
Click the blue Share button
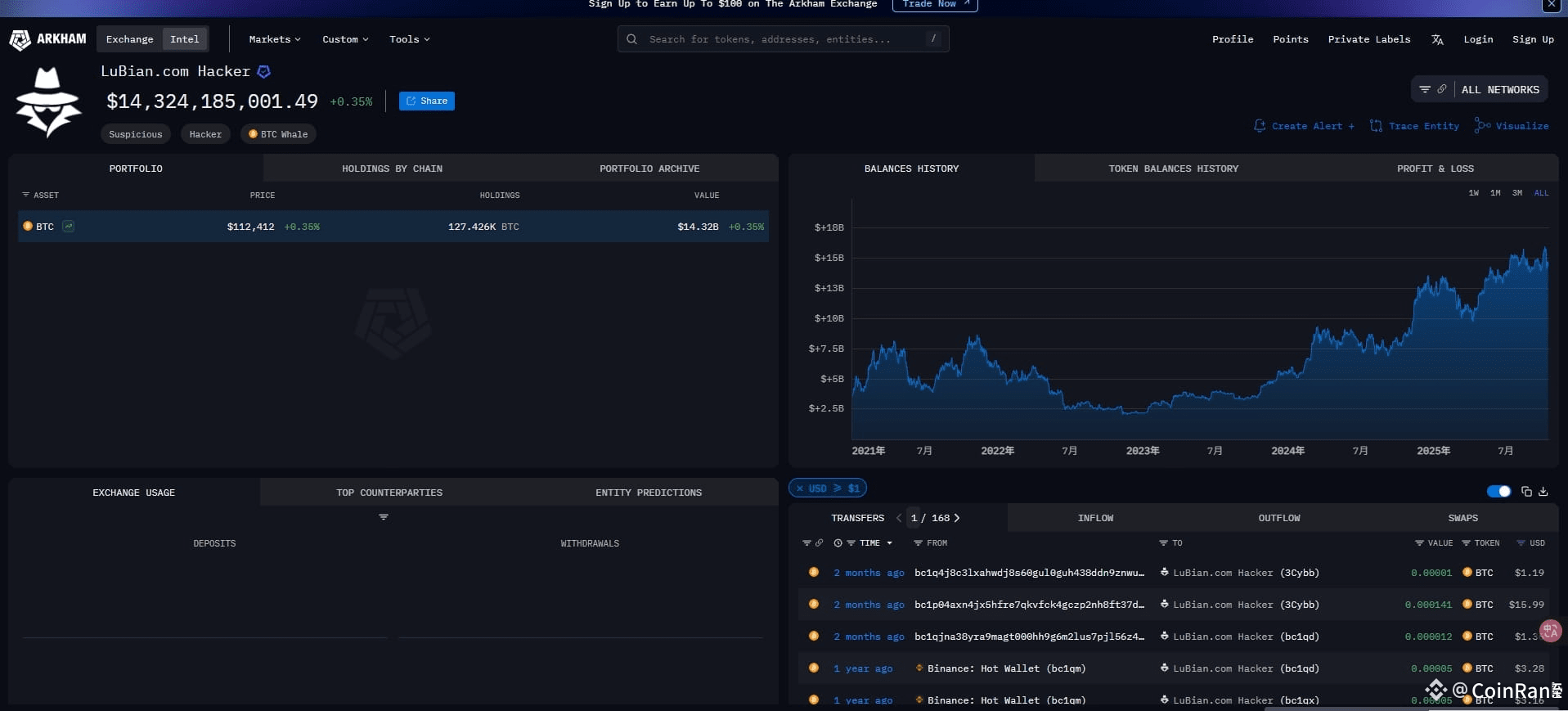(x=426, y=101)
